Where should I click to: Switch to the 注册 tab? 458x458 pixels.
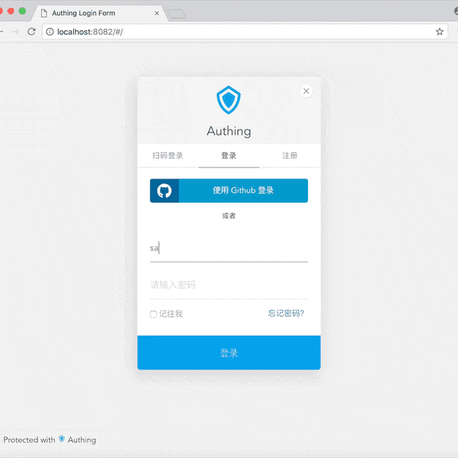coord(290,155)
